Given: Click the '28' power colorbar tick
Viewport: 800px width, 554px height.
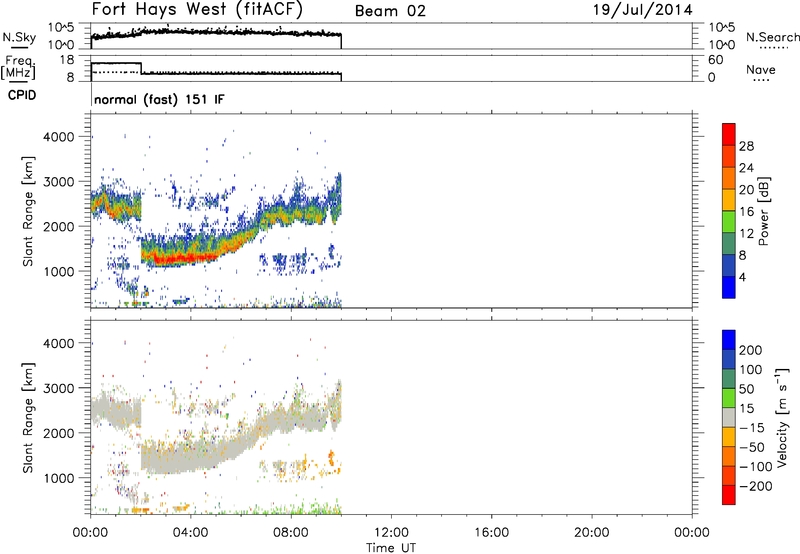Looking at the screenshot, I should (746, 146).
